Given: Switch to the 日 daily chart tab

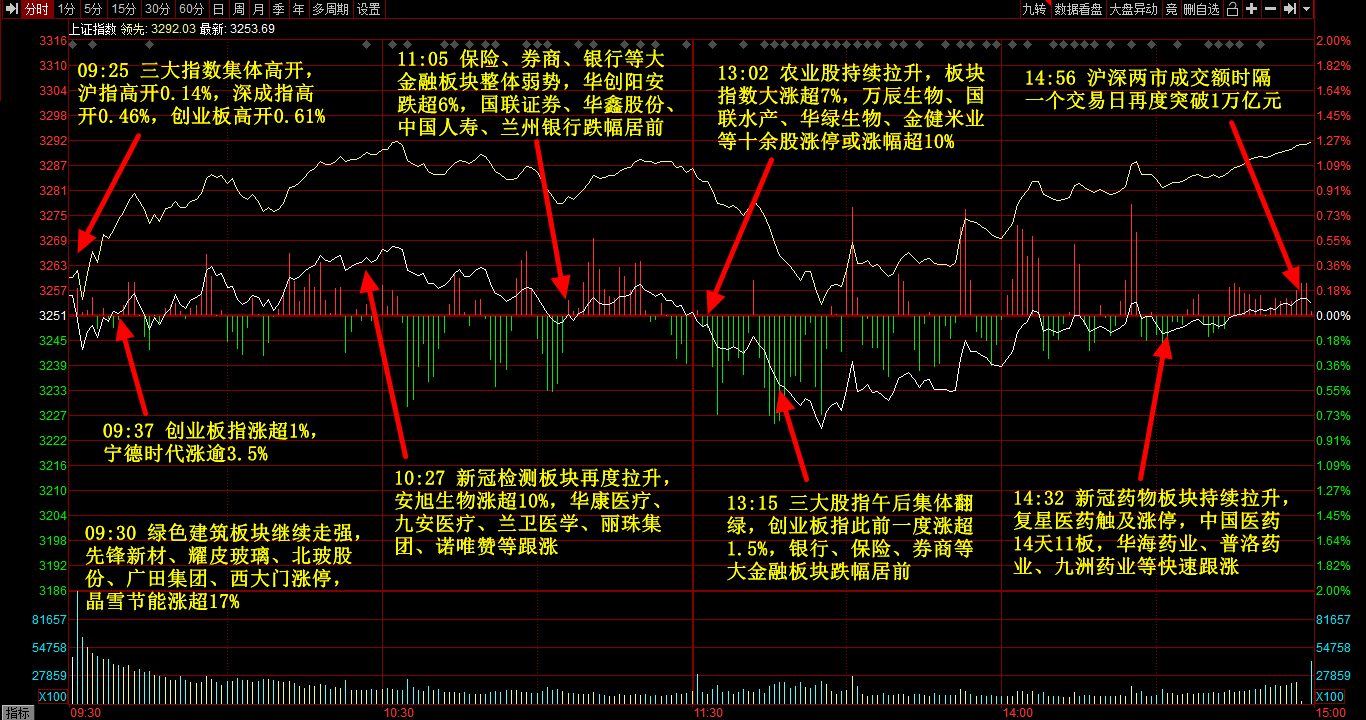Looking at the screenshot, I should (218, 9).
